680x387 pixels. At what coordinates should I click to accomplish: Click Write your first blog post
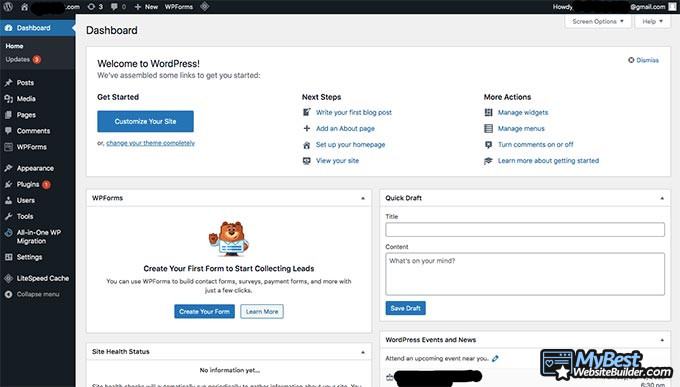coord(353,112)
